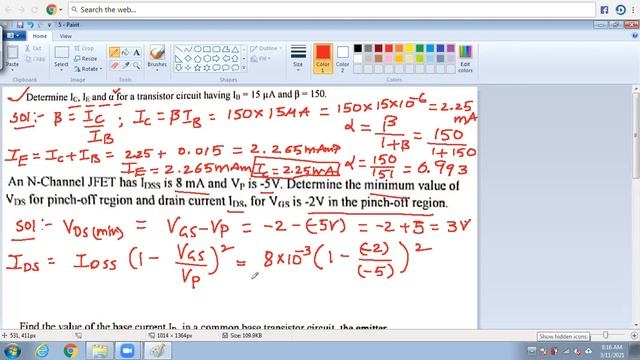Select the Fill with color bucket tool
This screenshot has width=640, height=360.
126,52
